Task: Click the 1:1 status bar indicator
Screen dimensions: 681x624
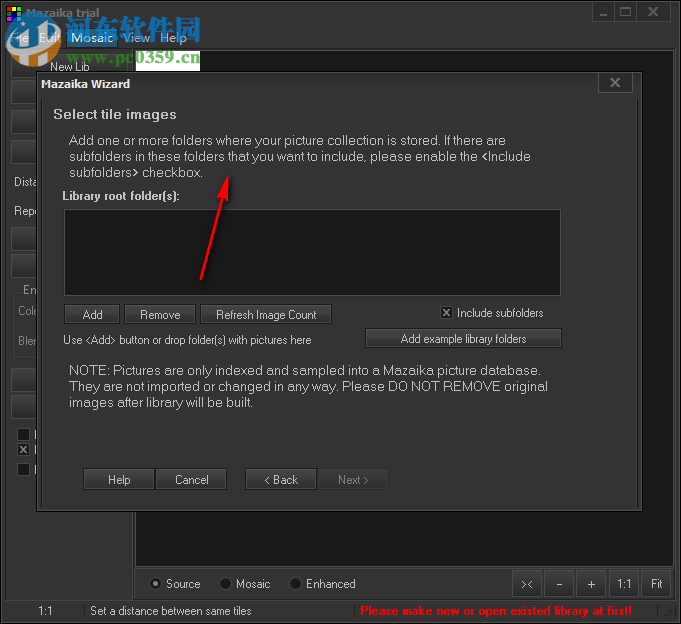Action: (45, 611)
